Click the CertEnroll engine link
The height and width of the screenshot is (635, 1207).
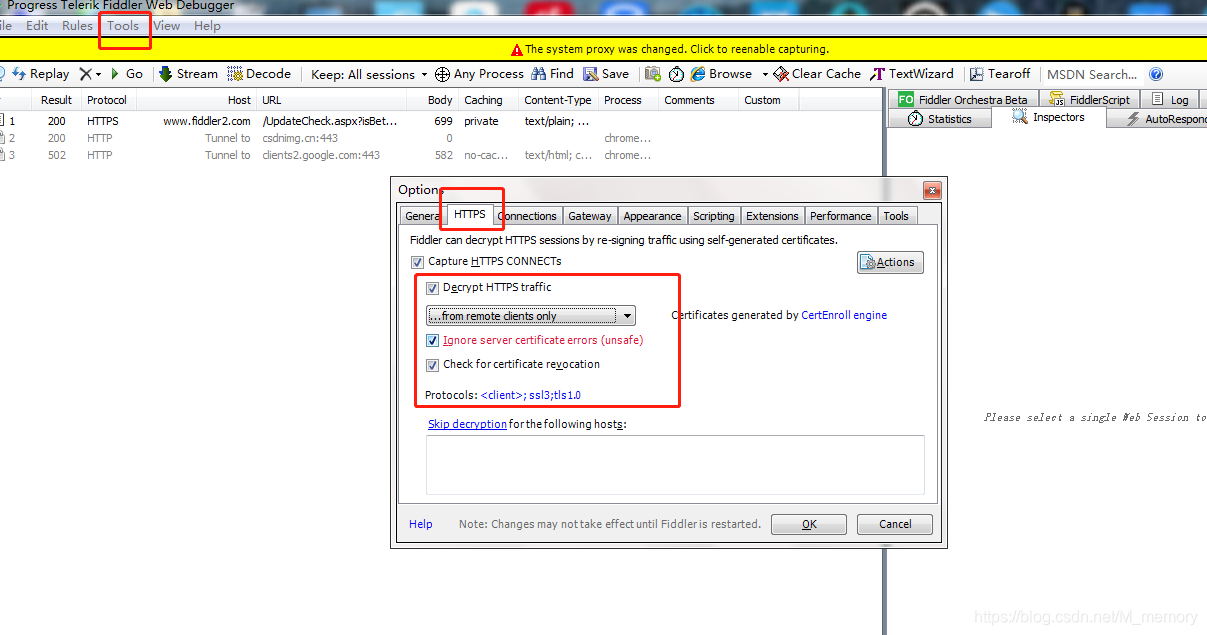[x=844, y=315]
